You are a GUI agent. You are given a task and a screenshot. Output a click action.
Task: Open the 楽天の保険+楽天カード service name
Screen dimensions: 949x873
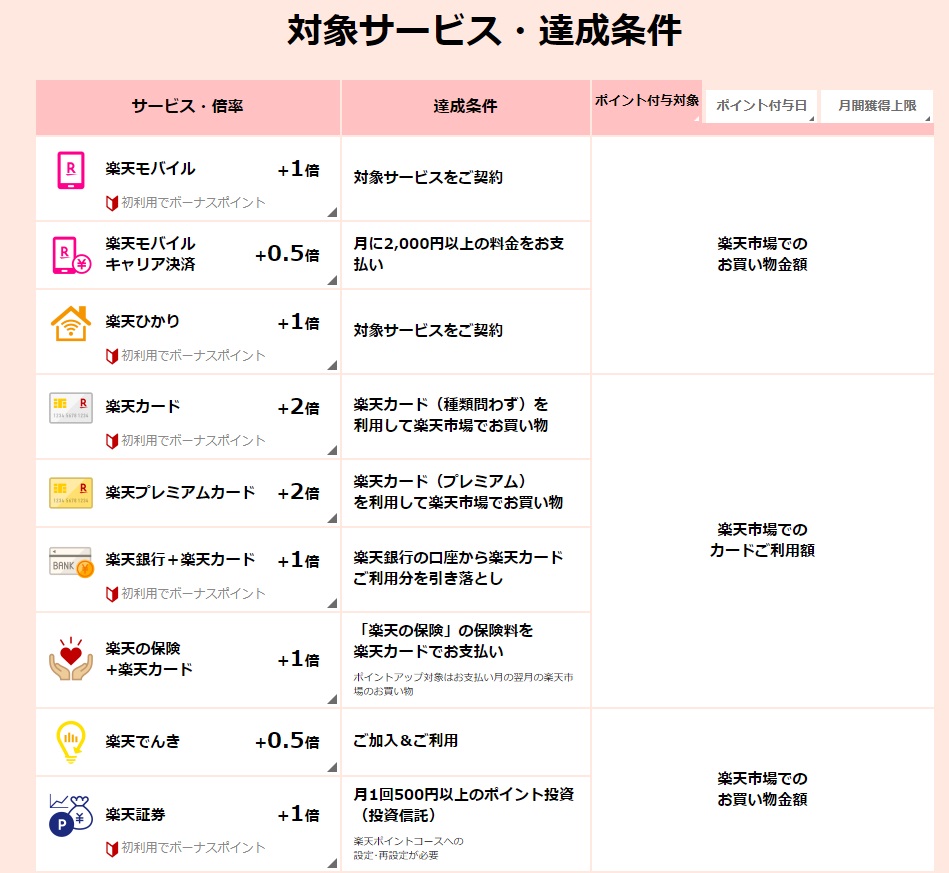coord(149,659)
